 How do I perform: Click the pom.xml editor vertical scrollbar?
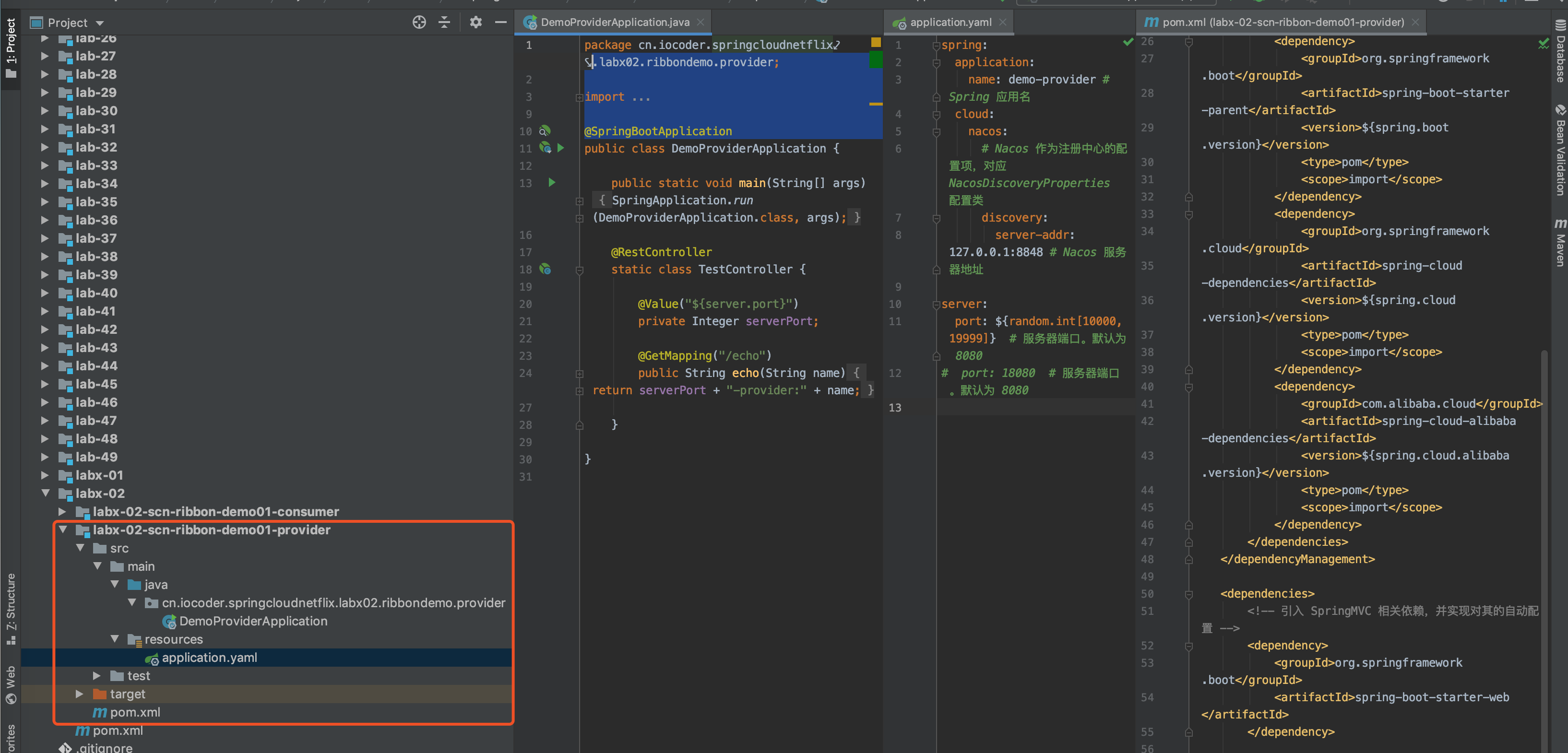point(1544,551)
